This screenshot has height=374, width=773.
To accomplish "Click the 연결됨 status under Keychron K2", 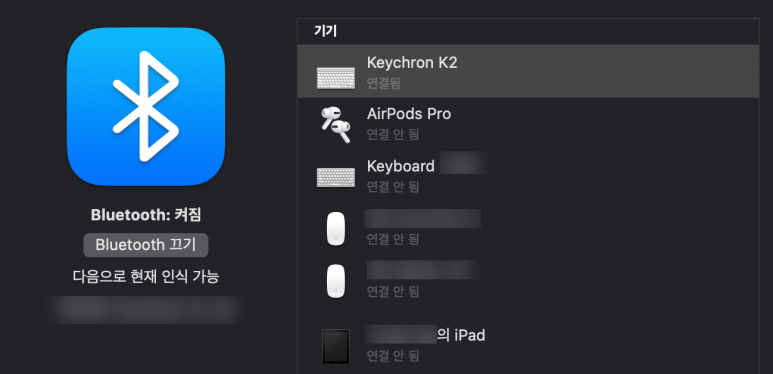I will pyautogui.click(x=384, y=82).
